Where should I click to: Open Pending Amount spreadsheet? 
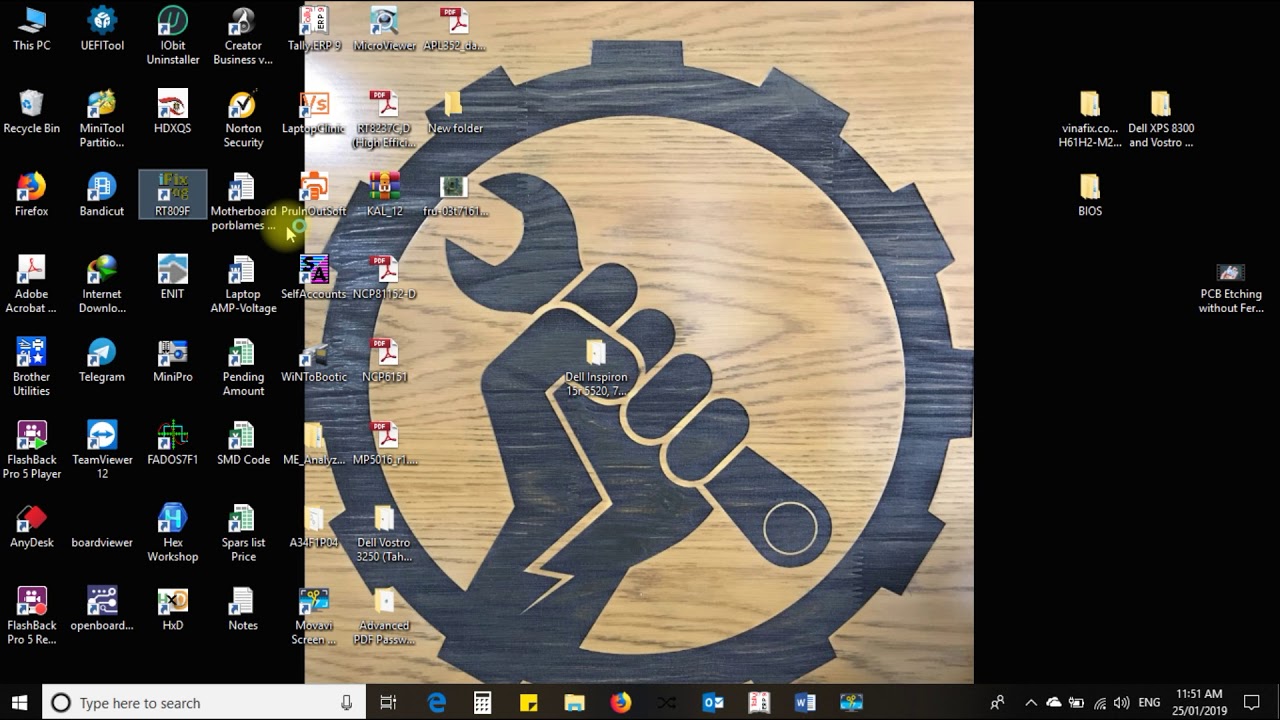(243, 368)
